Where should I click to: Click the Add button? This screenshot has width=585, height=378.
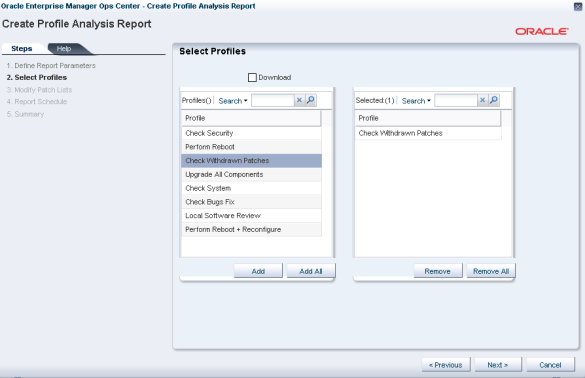(x=258, y=271)
